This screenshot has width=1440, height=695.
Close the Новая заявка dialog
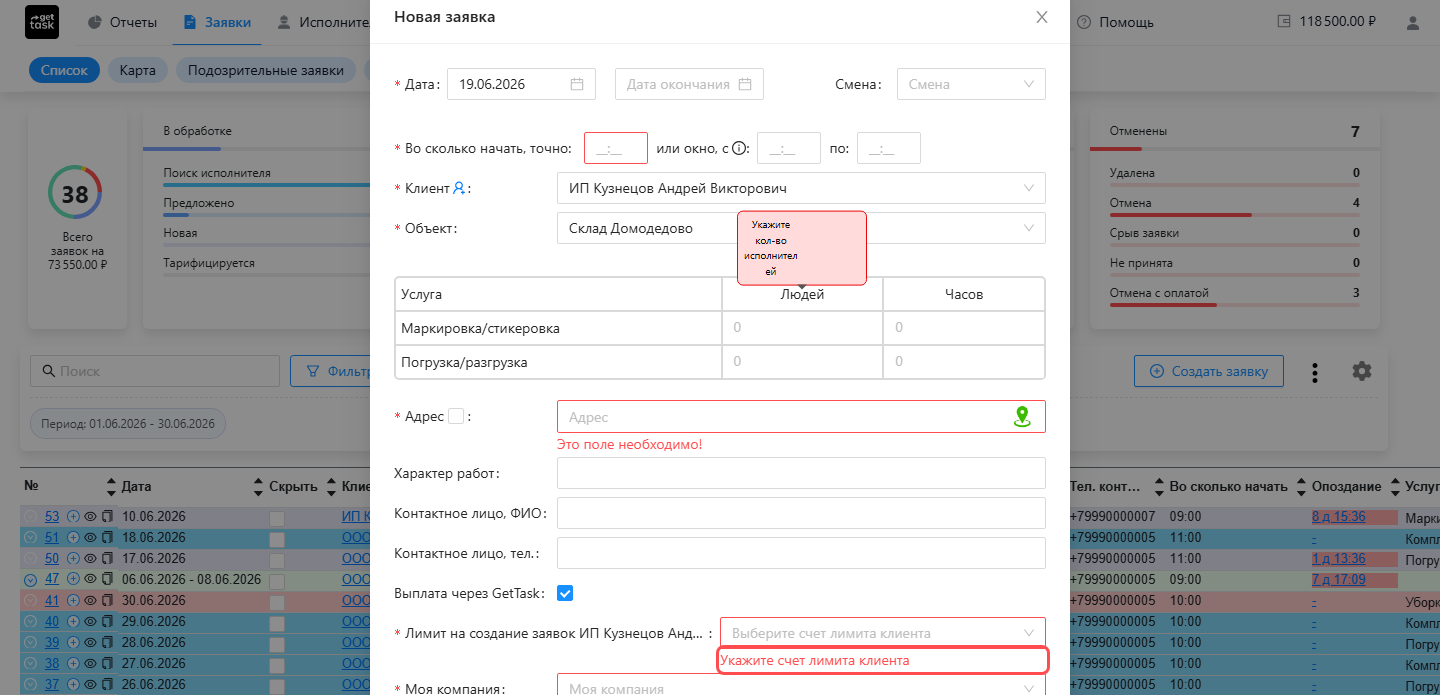pos(1042,17)
